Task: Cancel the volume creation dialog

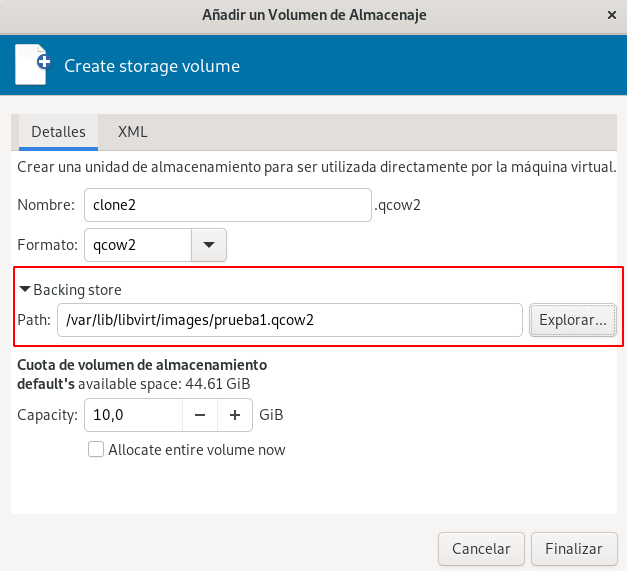Action: pos(481,549)
